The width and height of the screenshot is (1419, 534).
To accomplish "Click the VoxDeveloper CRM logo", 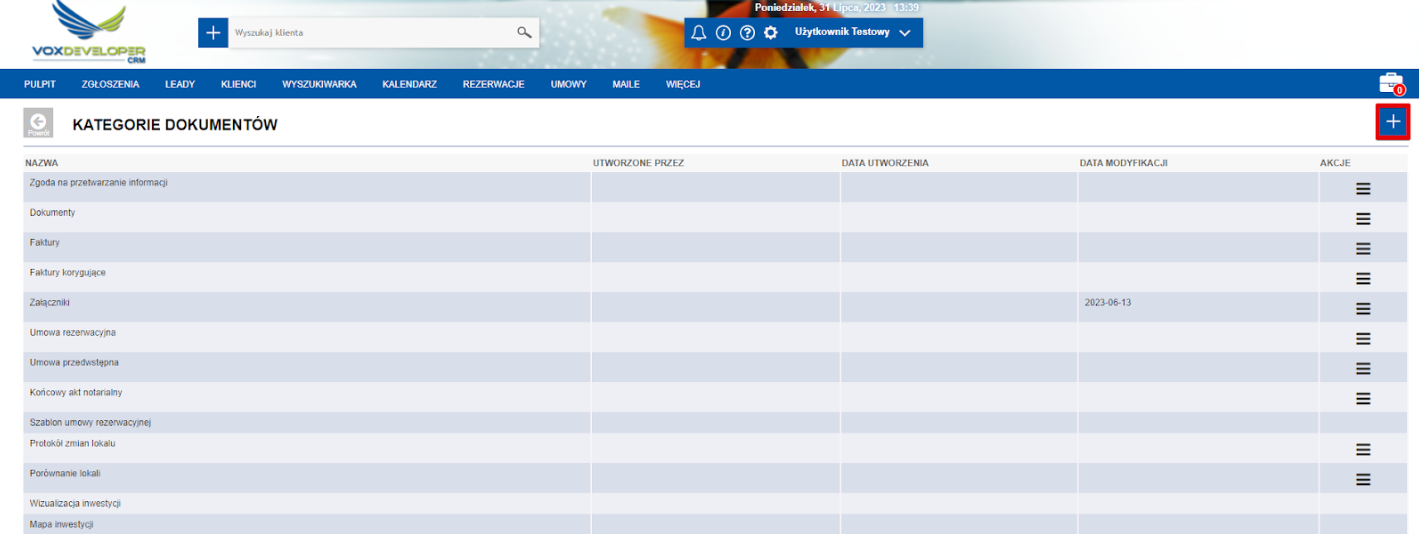I will (x=89, y=33).
